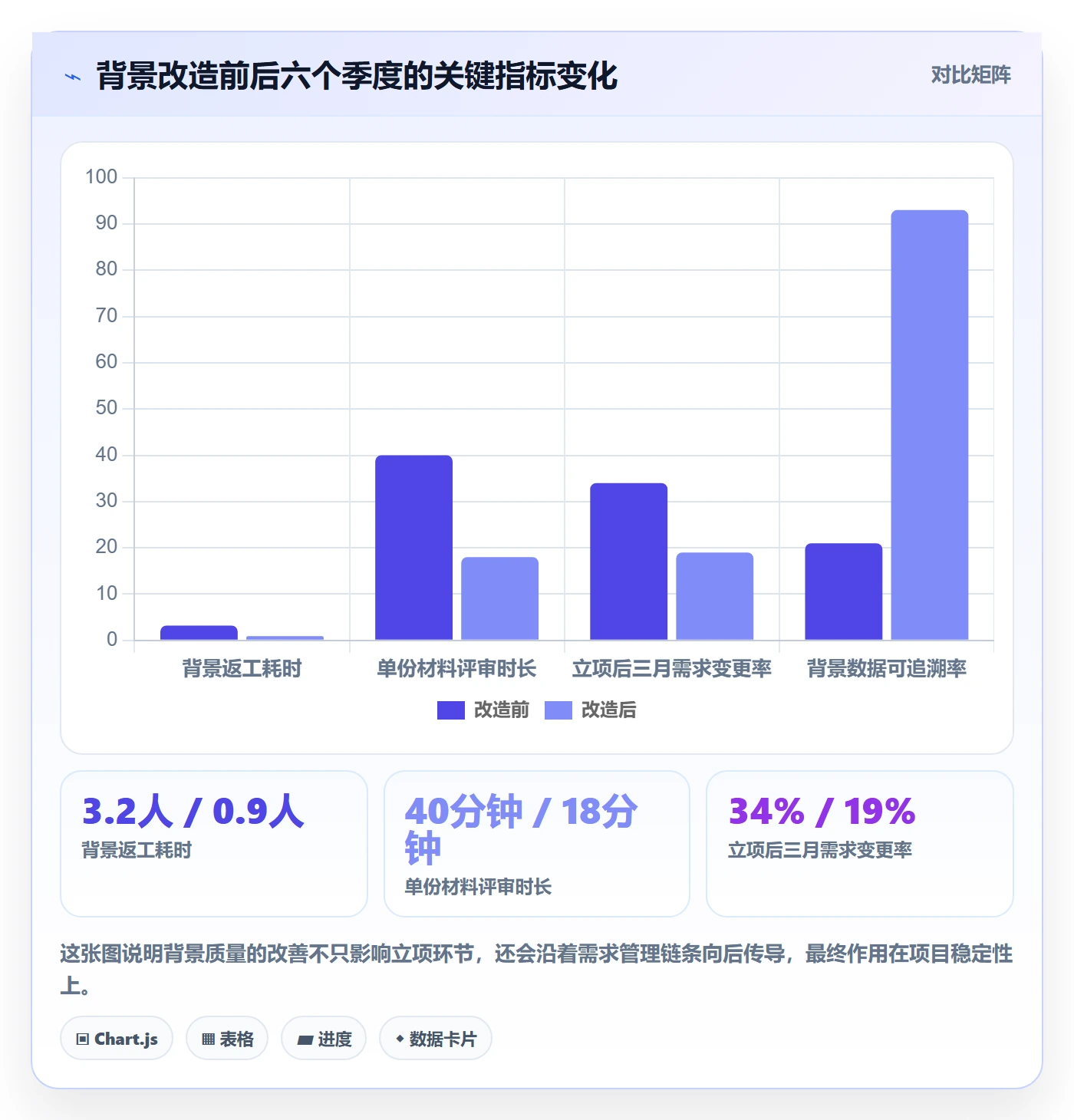Click the 改造后 light blue legend swatch
The width and height of the screenshot is (1074, 1120).
click(558, 710)
